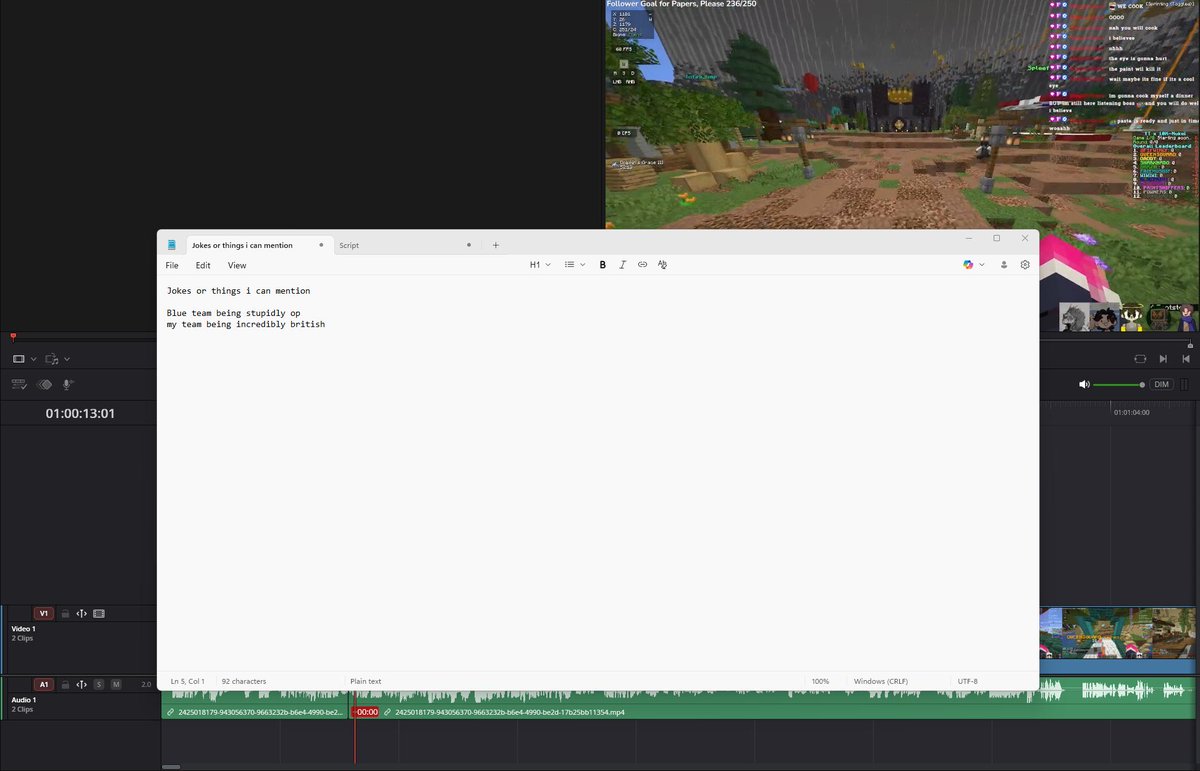Click the red marker on viewer scrub bar

pos(13,336)
